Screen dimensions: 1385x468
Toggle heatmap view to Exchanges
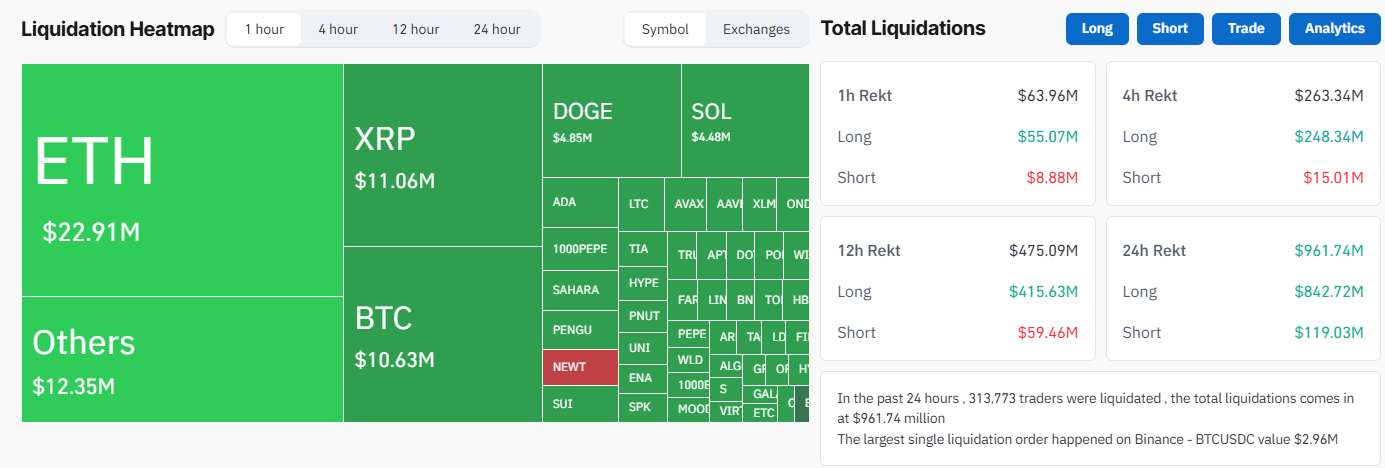[756, 29]
